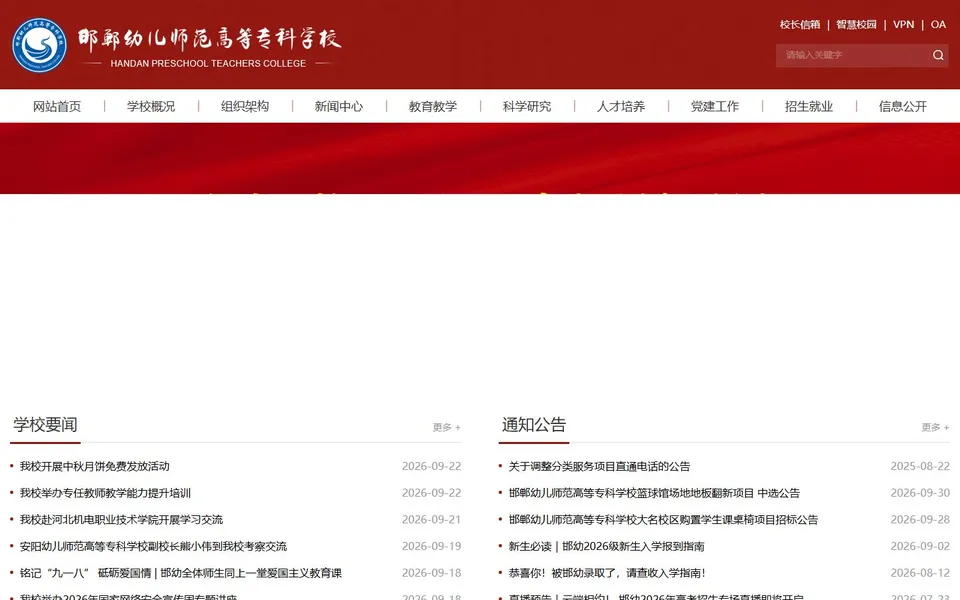960x600 pixels.
Task: Click date 2025-08-22 in 通知公告
Action: coord(920,466)
